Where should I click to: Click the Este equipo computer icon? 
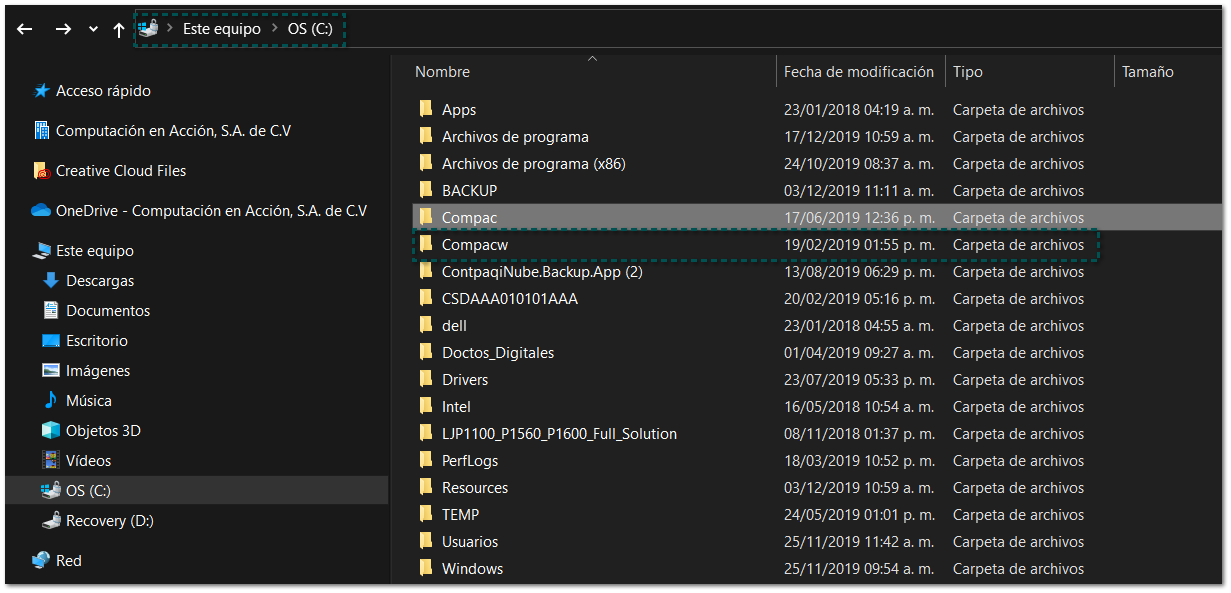click(x=42, y=251)
